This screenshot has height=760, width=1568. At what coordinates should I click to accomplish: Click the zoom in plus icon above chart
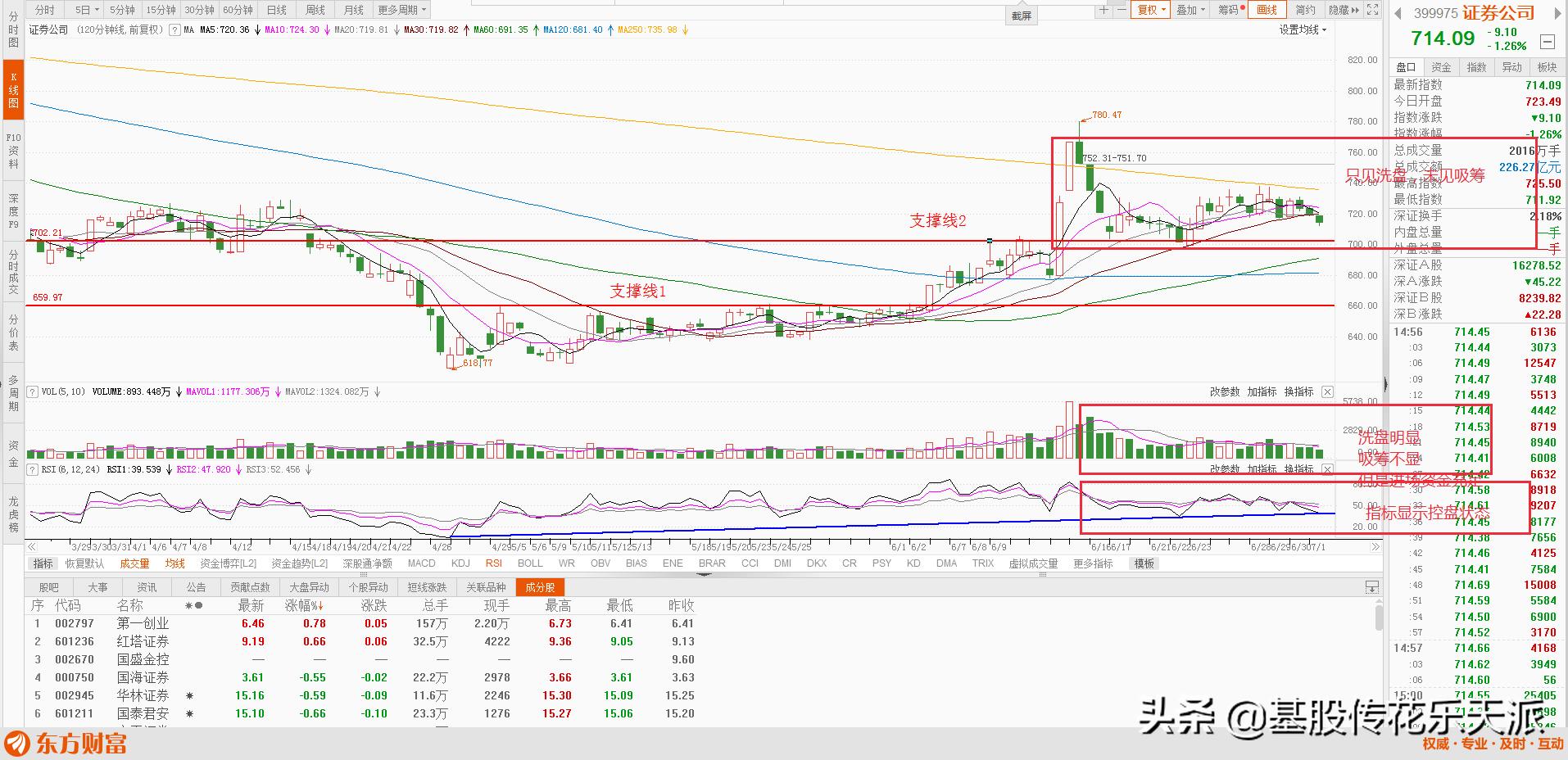click(x=1104, y=10)
